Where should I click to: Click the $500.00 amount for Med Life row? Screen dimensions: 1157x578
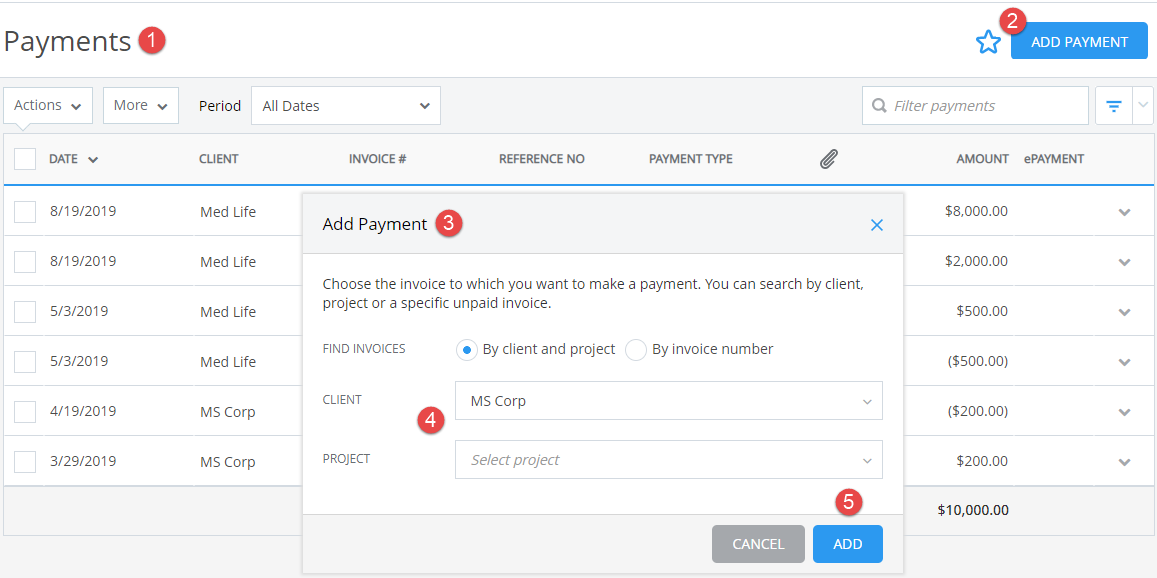[981, 311]
